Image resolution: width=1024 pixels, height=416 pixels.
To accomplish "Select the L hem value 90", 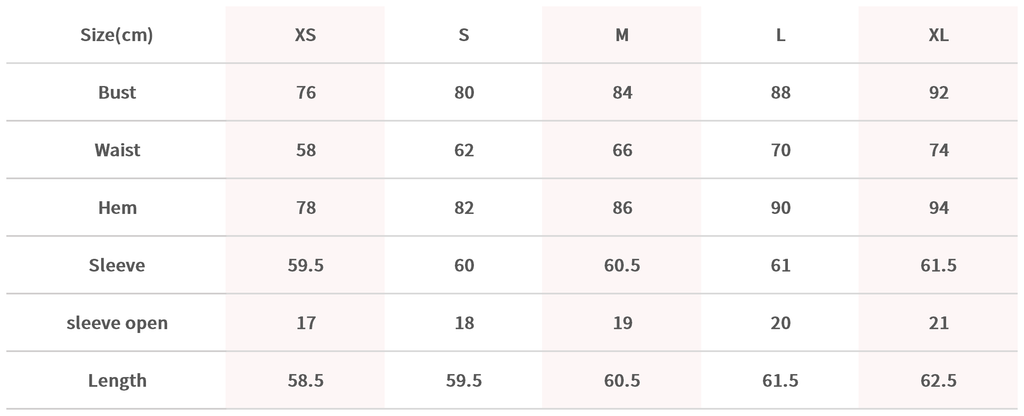I will [781, 208].
